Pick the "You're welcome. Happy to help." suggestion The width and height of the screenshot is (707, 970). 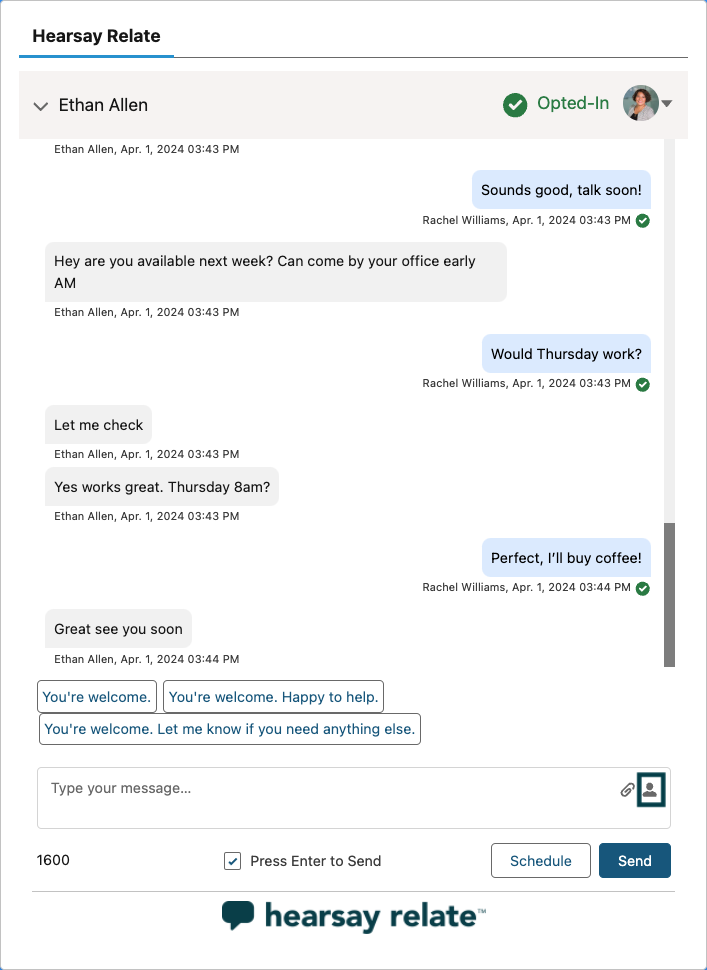(272, 697)
